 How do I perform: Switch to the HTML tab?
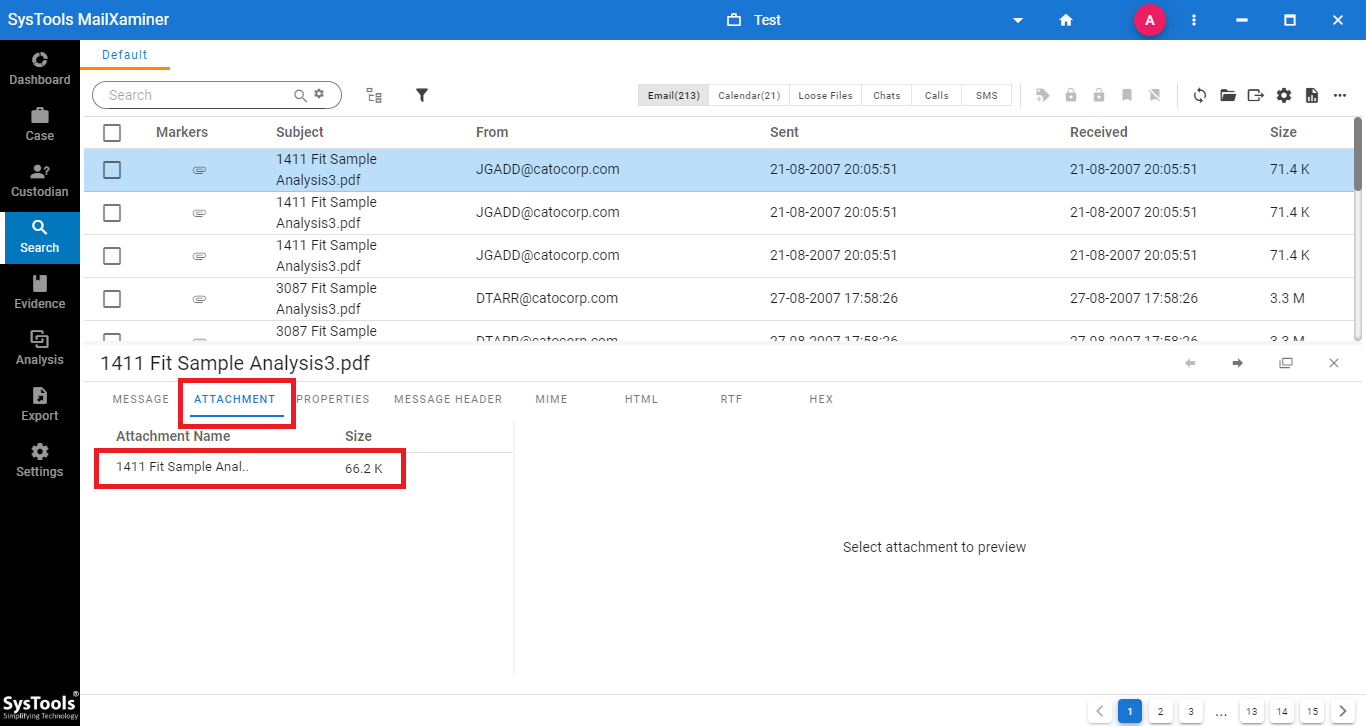[641, 399]
